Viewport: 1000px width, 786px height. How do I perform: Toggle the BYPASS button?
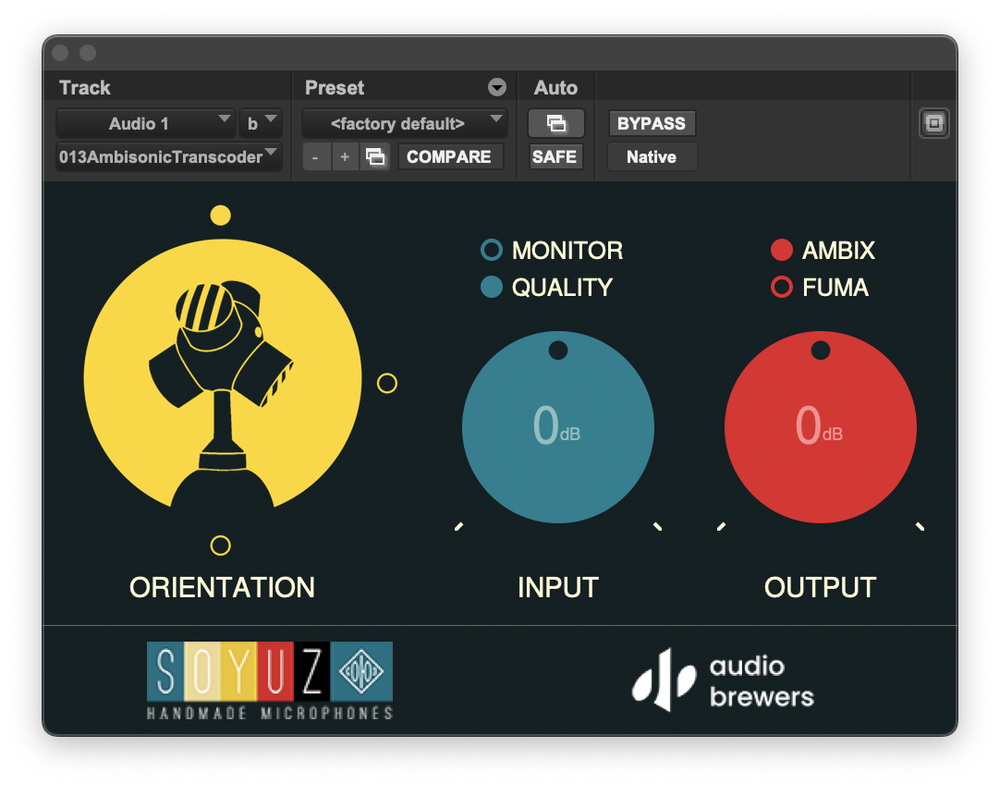point(651,123)
